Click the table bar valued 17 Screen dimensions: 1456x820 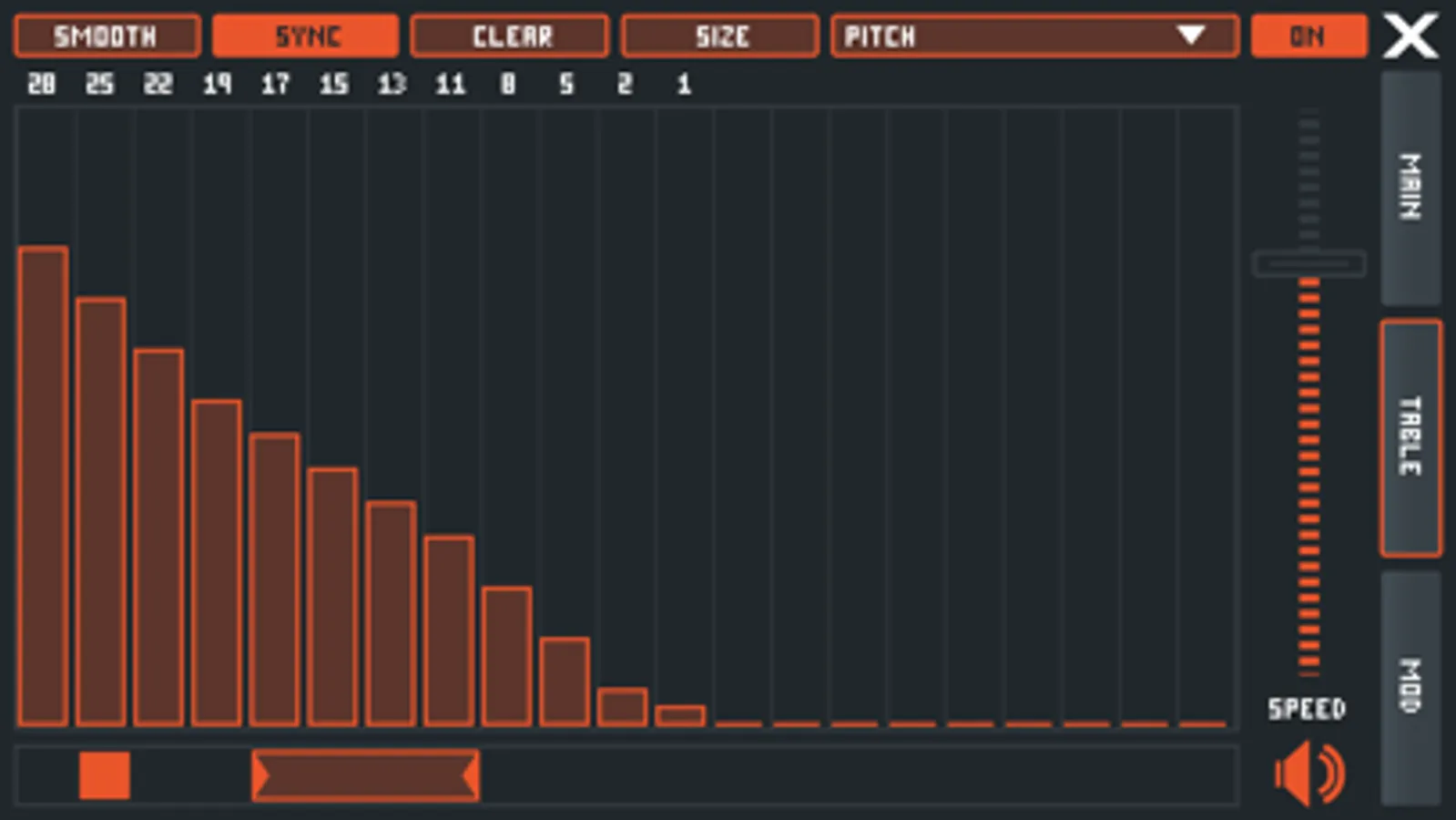(x=275, y=579)
